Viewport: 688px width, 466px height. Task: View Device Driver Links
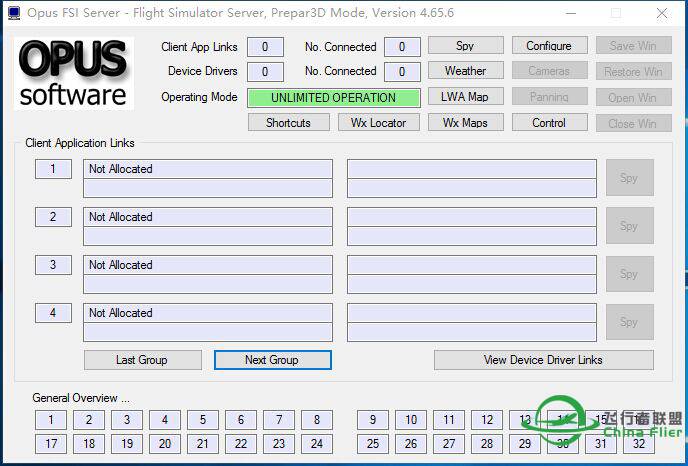[x=543, y=360]
